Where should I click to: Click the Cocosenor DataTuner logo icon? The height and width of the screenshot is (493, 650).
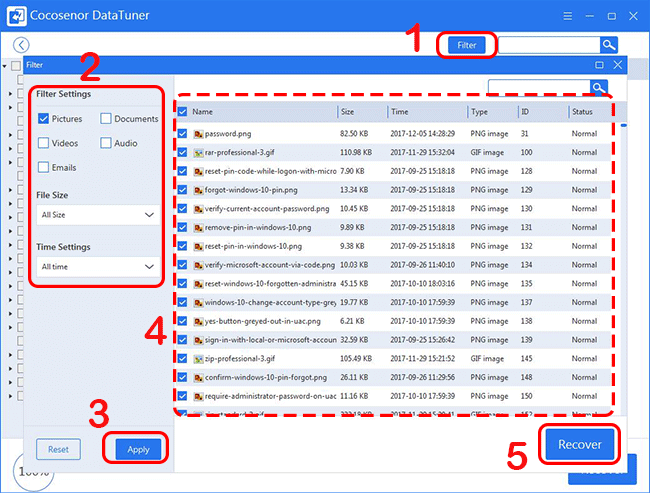[17, 16]
